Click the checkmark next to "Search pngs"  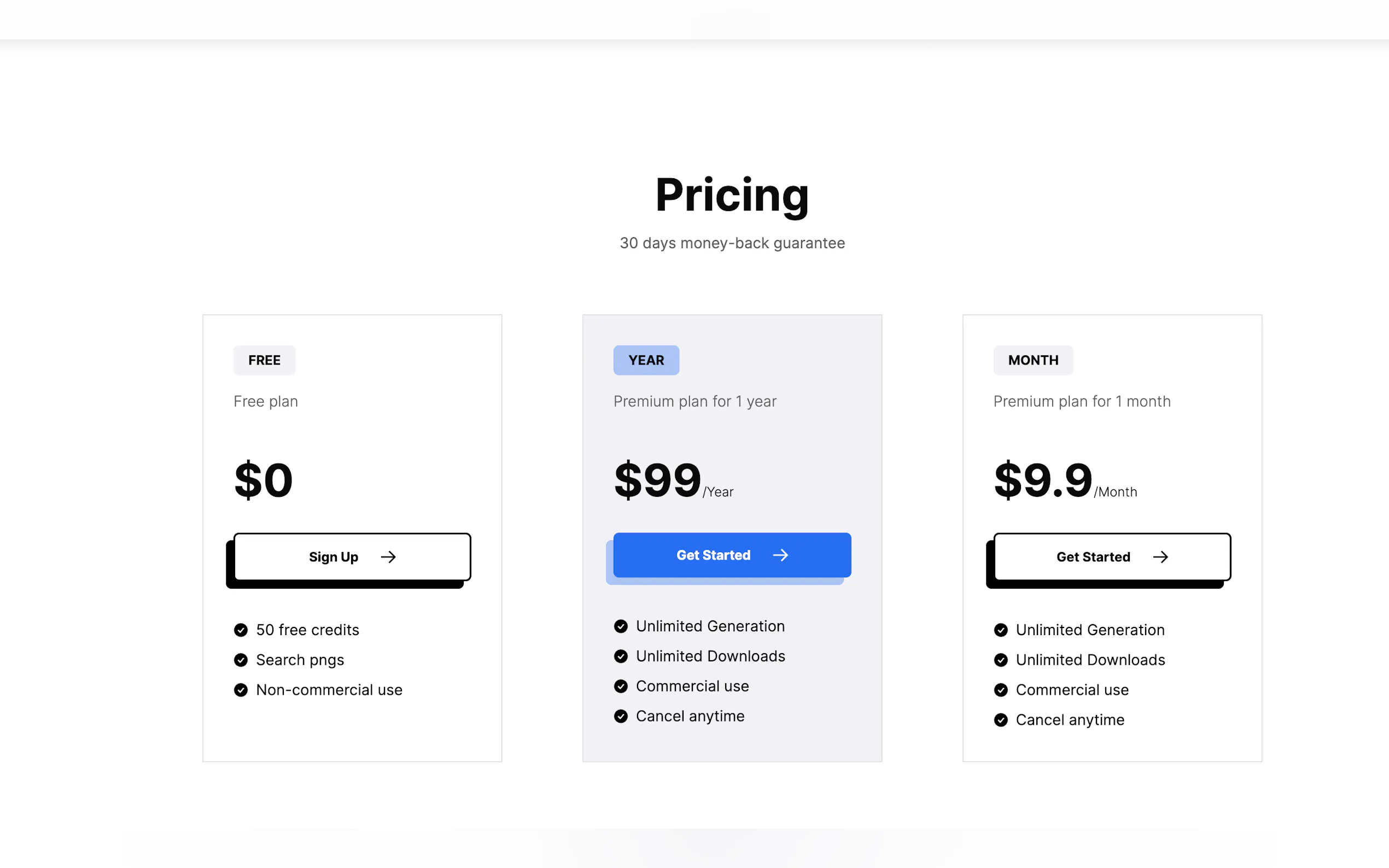click(241, 660)
